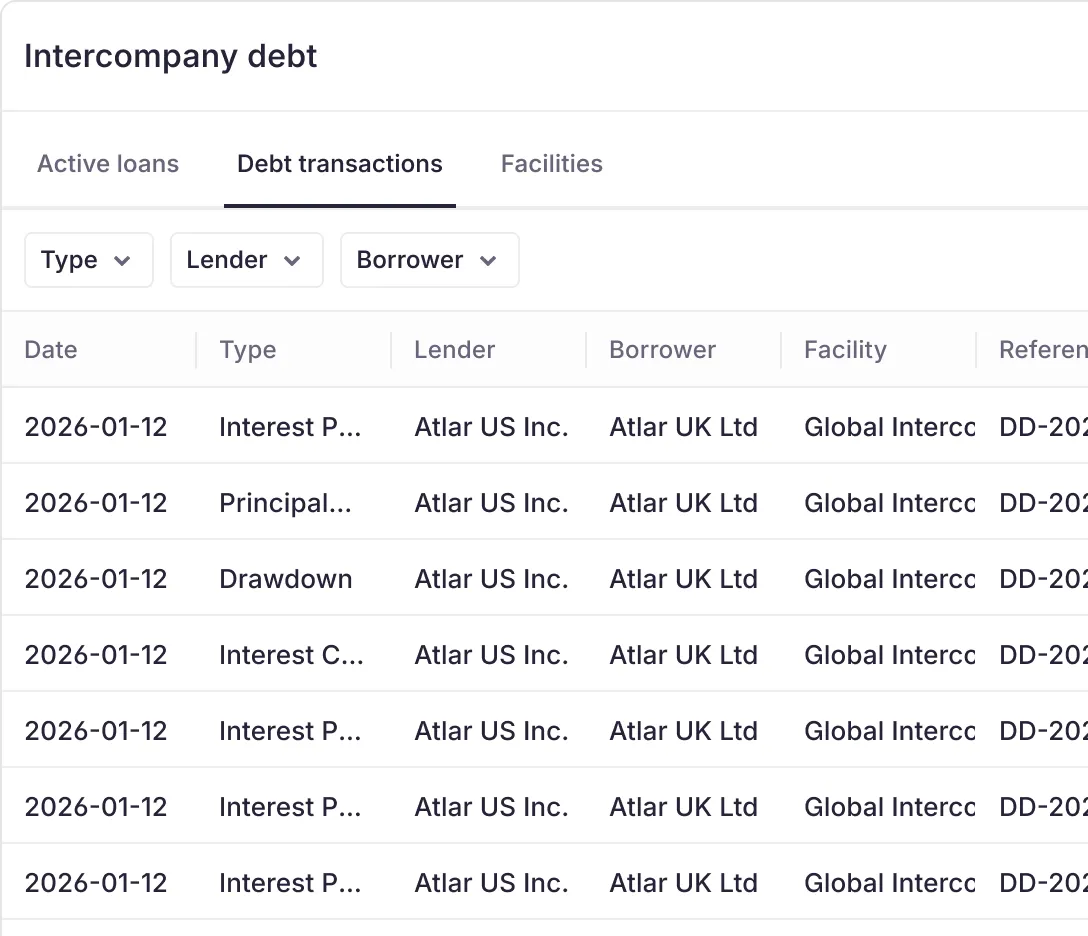Click the last row's Global Interco facility cell
This screenshot has width=1088, height=936.
888,883
